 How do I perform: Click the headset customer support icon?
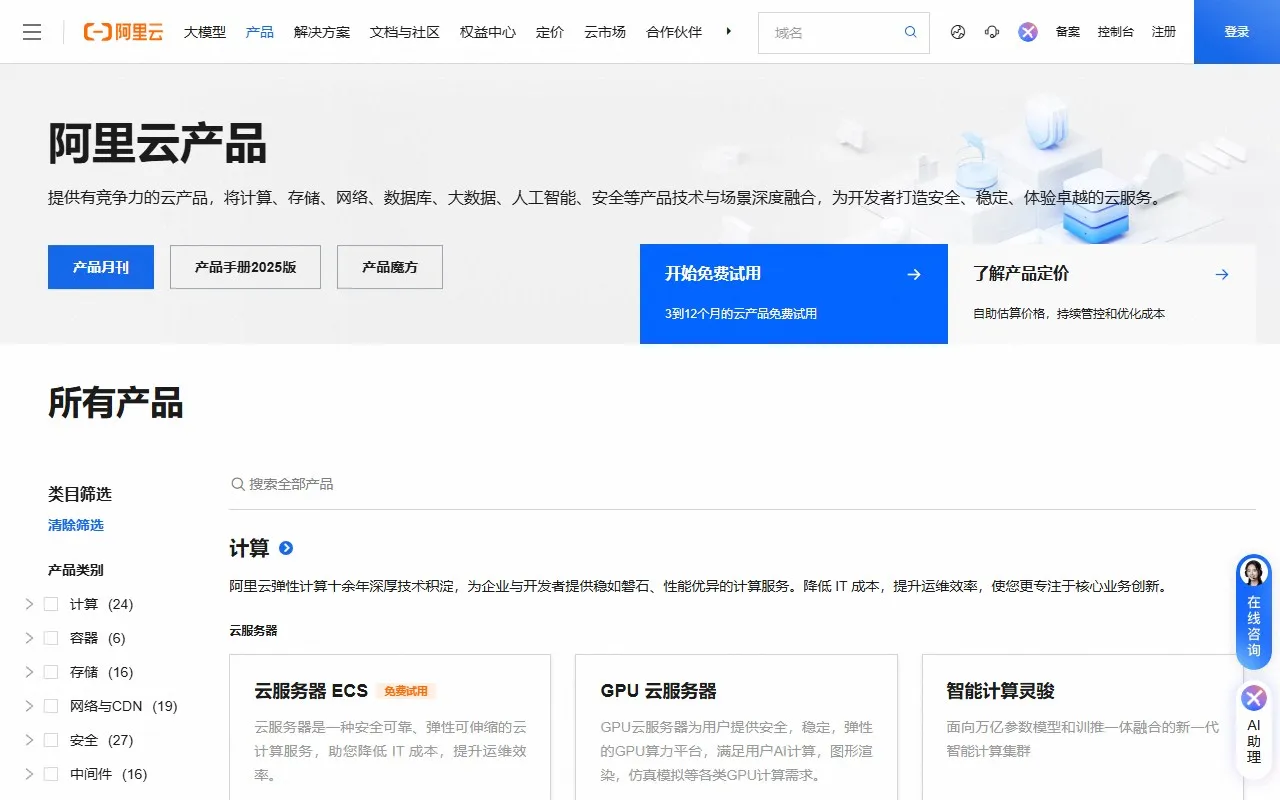991,31
